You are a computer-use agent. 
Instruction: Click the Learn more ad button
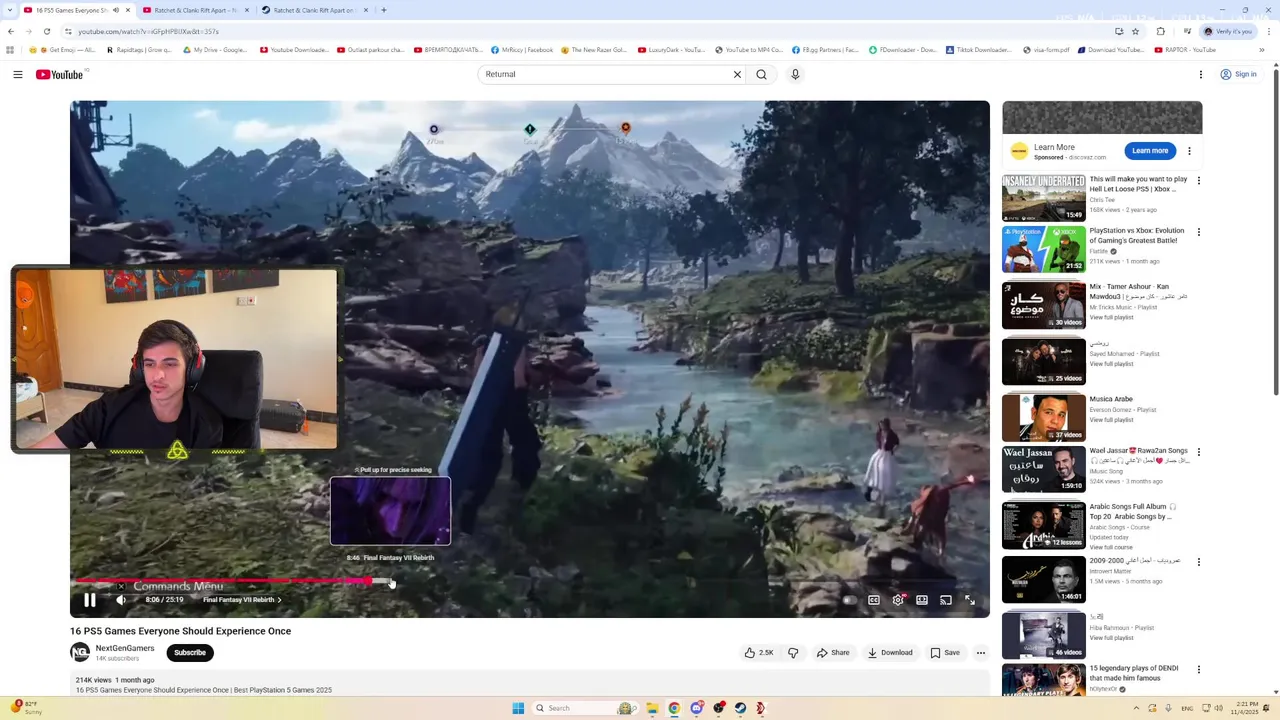pyautogui.click(x=1150, y=151)
